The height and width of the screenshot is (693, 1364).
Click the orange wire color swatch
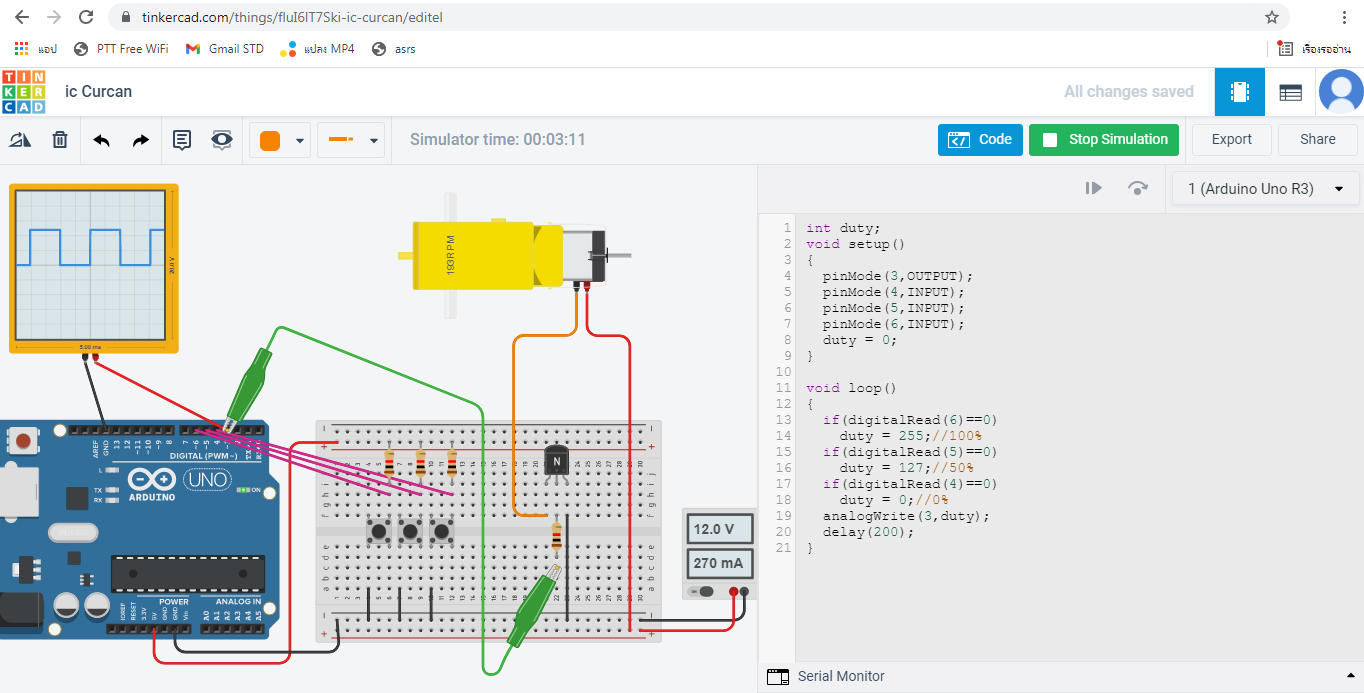click(x=269, y=141)
